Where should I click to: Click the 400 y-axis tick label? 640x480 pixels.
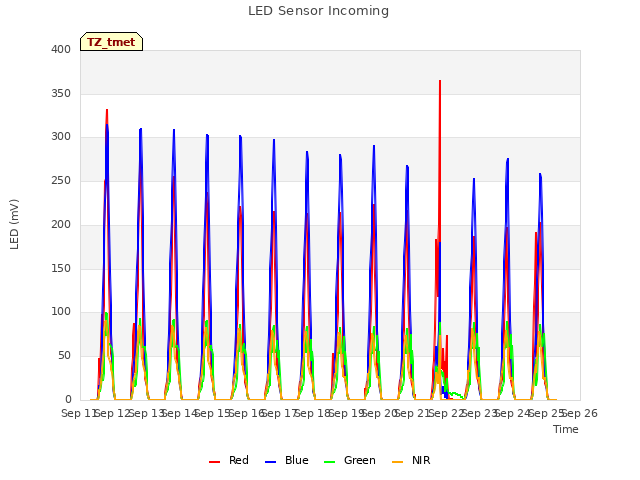point(61,49)
